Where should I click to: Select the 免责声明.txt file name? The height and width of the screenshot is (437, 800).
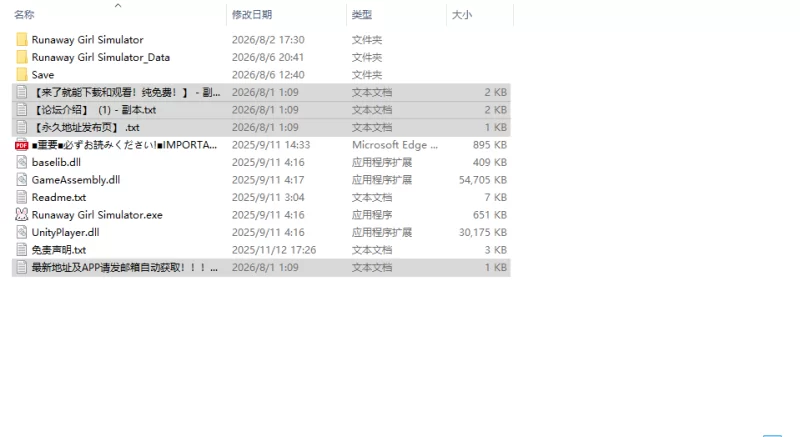pos(59,250)
